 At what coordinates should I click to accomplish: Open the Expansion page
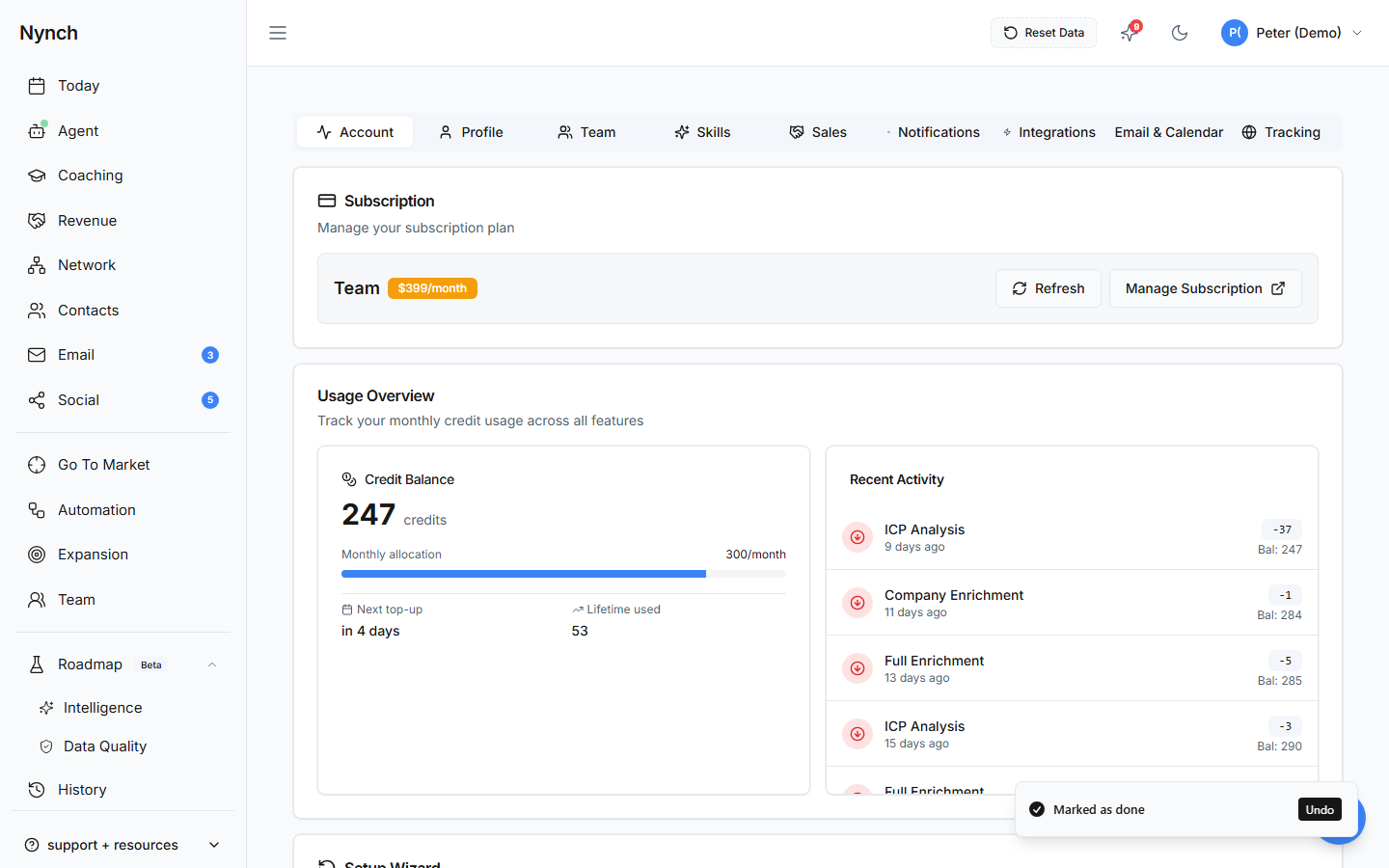coord(123,555)
